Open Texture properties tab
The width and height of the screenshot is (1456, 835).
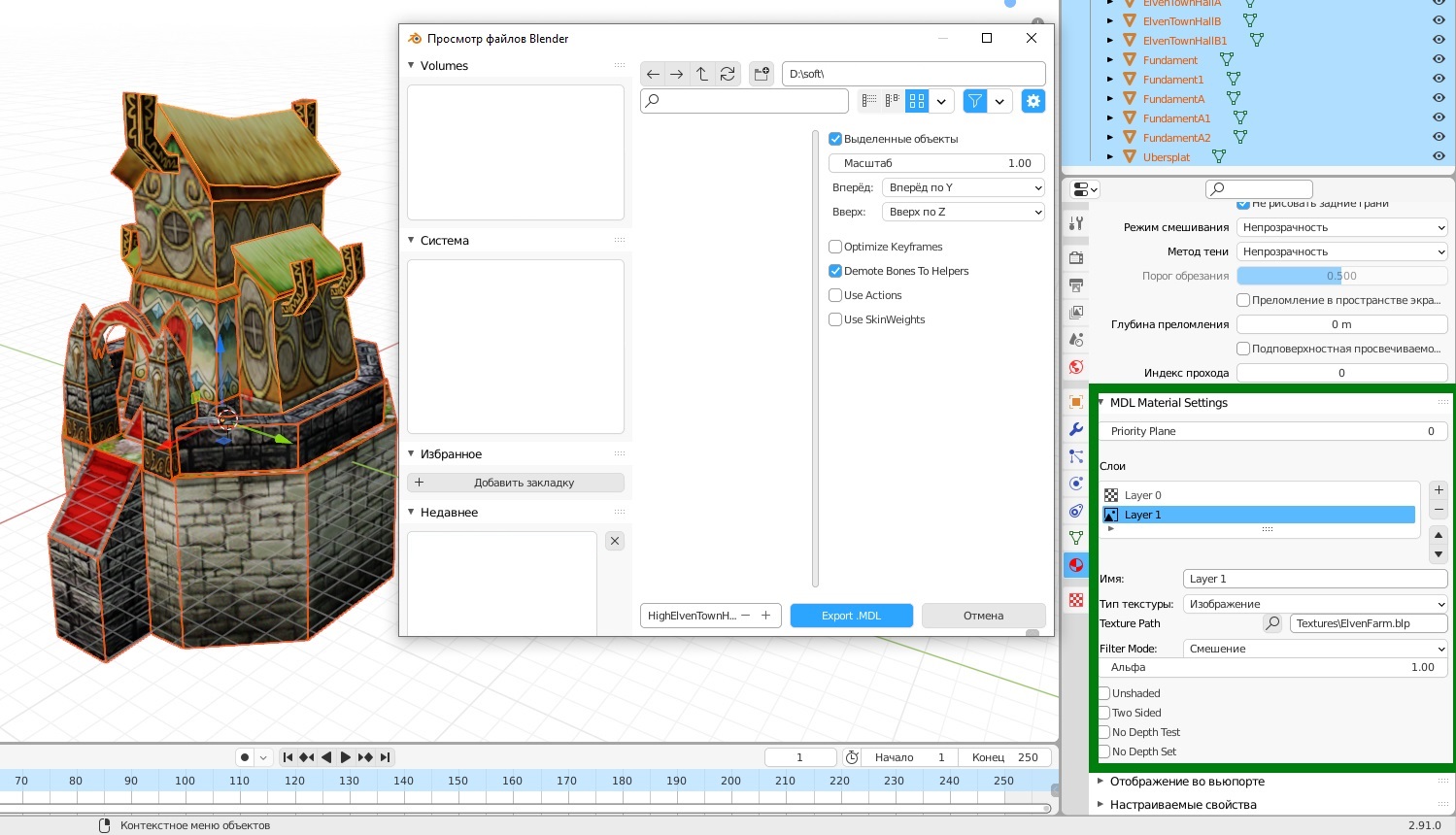1076,600
